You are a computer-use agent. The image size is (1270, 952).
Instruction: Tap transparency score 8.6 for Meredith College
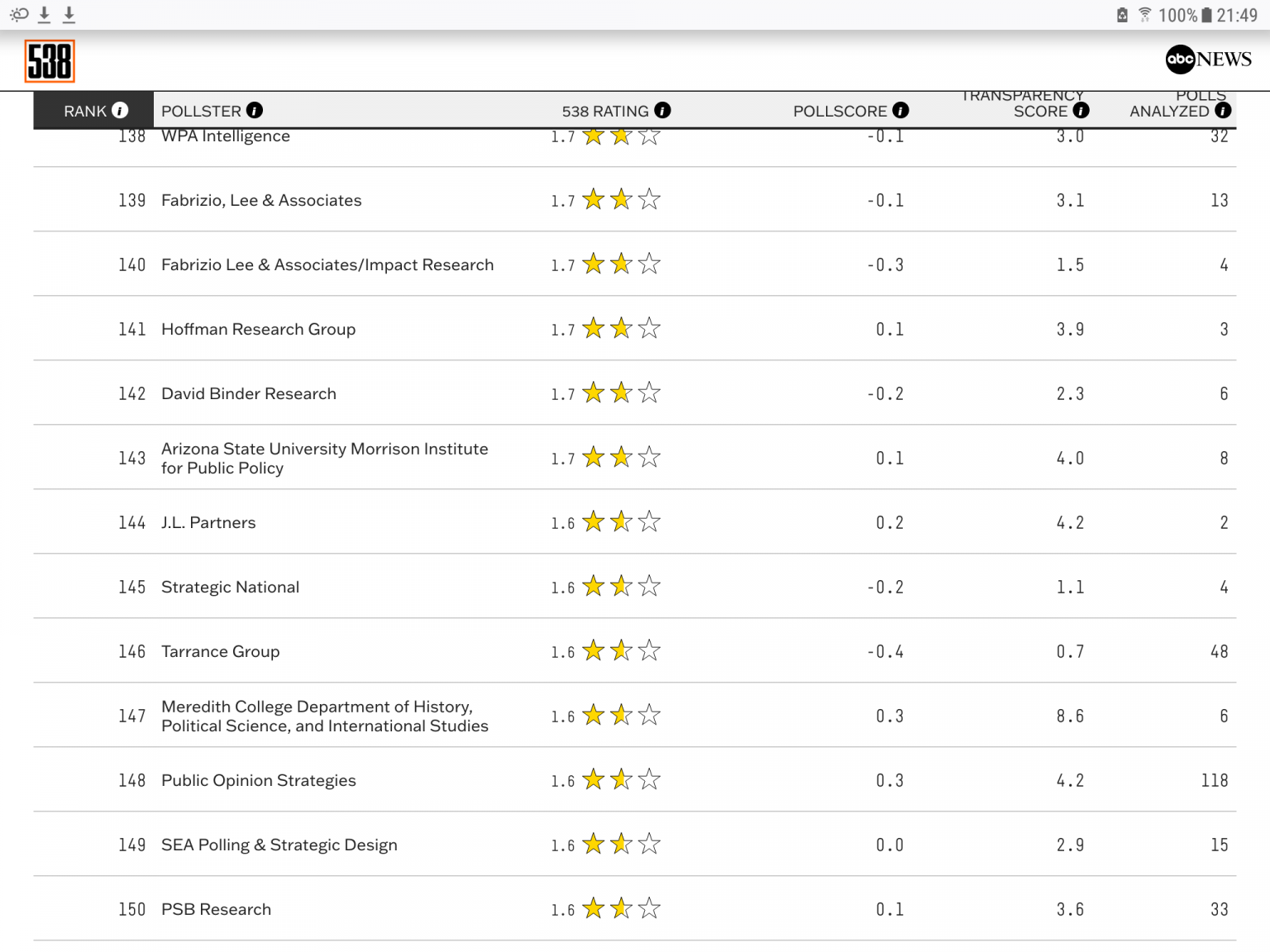pos(1070,716)
